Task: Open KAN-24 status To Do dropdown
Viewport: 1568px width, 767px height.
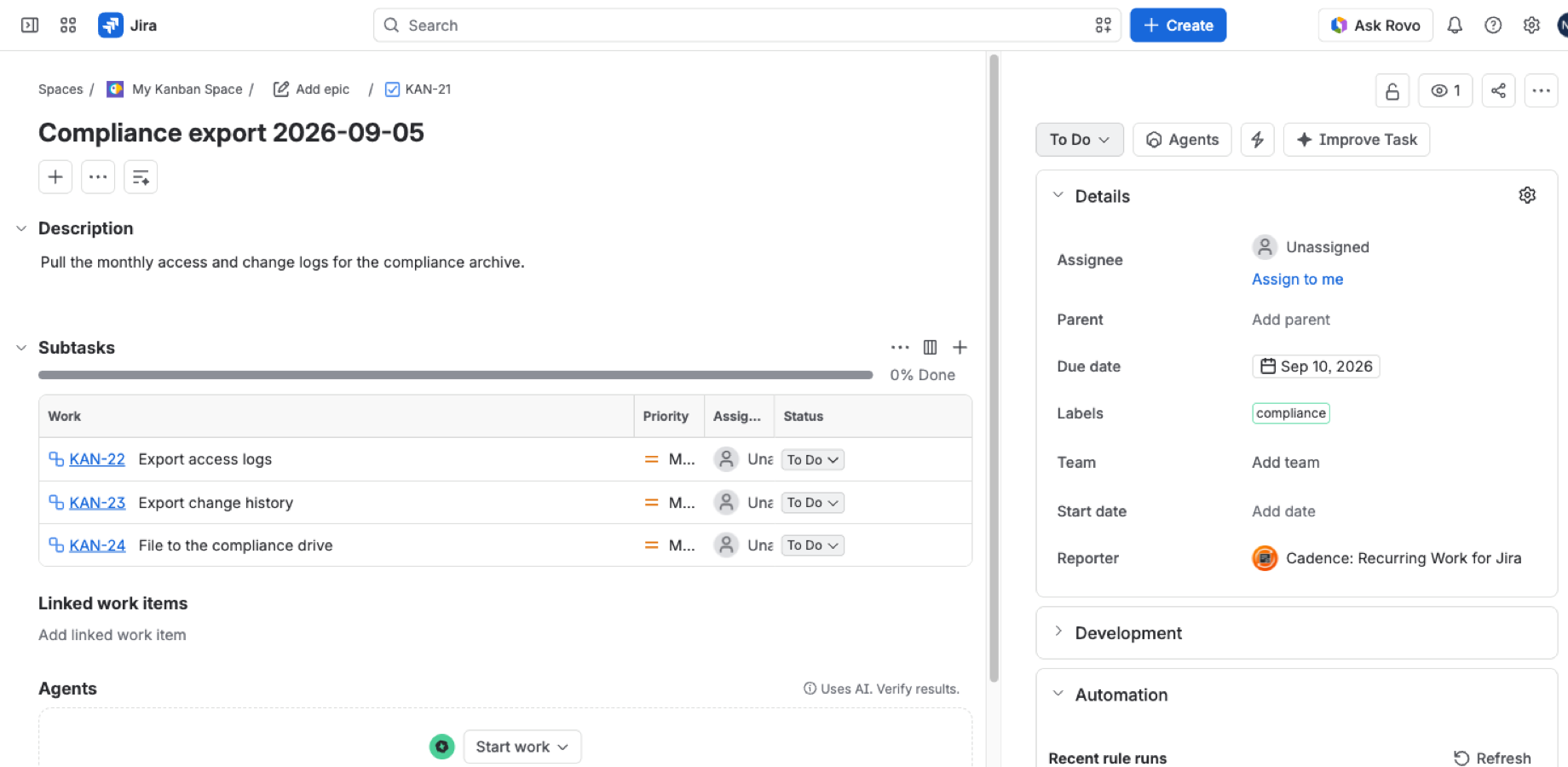Action: 813,545
